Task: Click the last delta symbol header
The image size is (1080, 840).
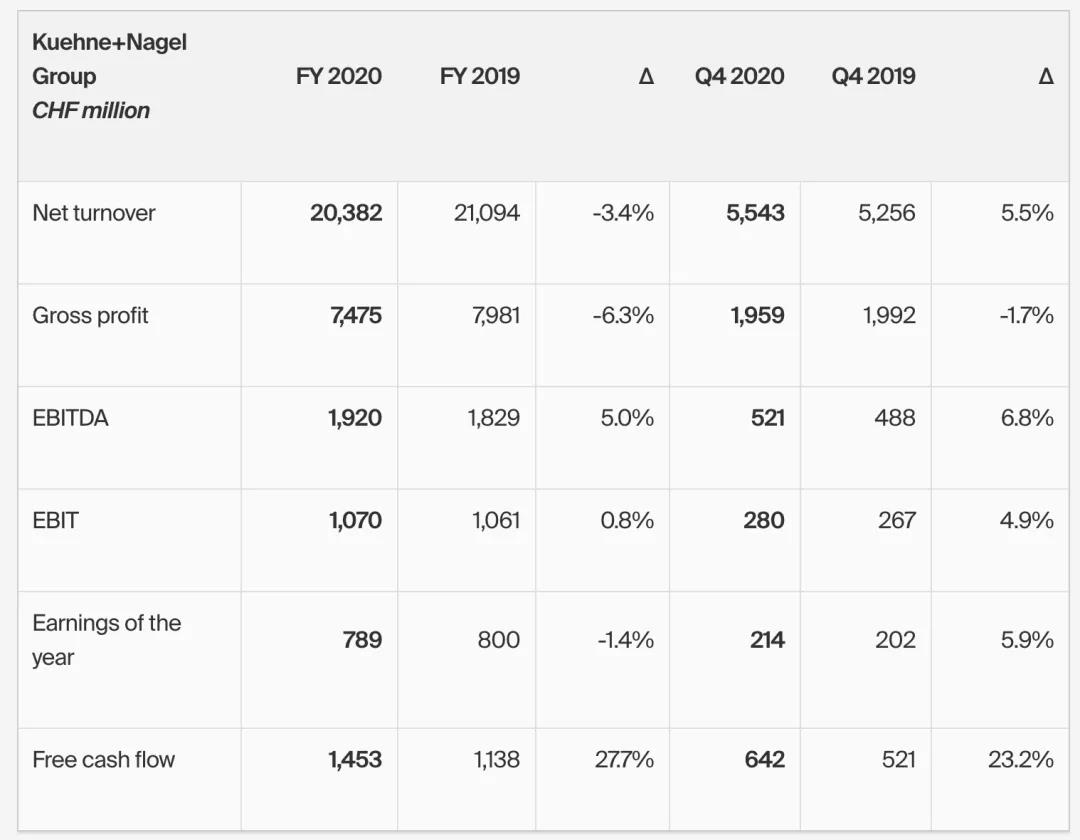Action: point(1045,77)
